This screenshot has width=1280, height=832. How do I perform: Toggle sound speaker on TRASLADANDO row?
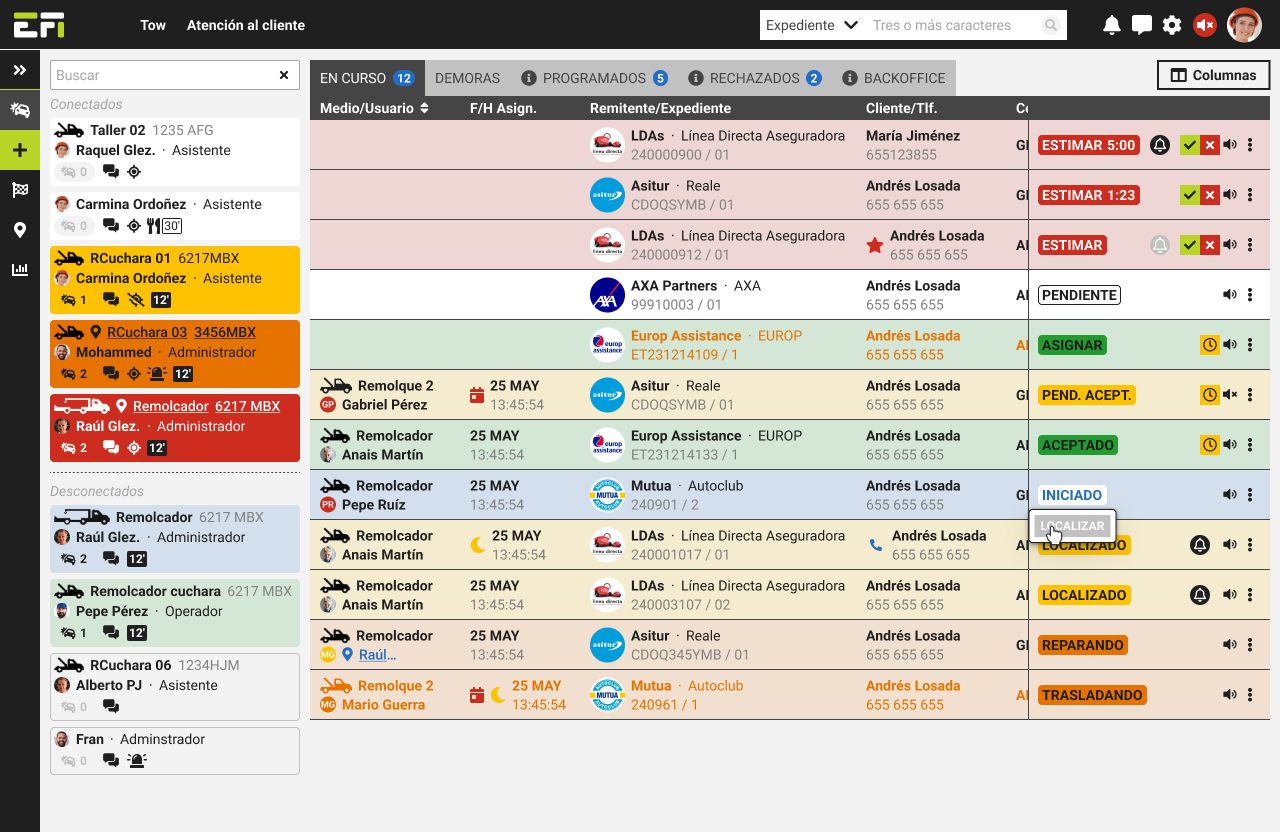[x=1230, y=695]
